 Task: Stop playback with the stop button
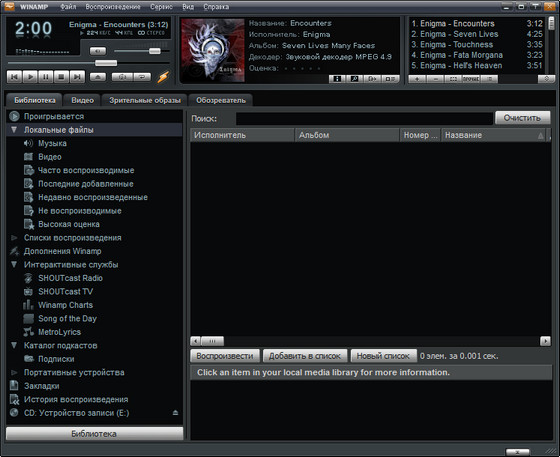pyautogui.click(x=61, y=77)
